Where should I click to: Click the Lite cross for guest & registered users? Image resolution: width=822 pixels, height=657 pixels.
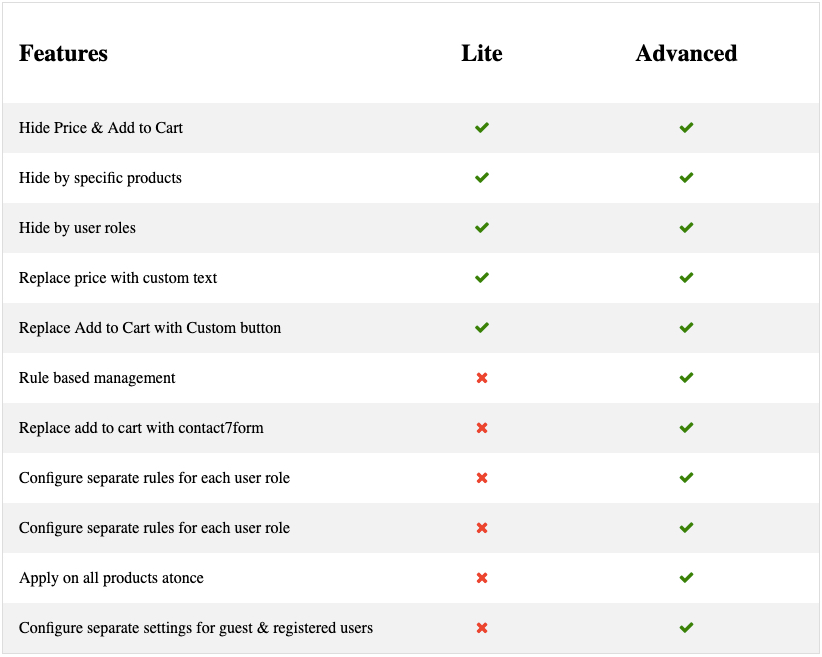pos(482,628)
